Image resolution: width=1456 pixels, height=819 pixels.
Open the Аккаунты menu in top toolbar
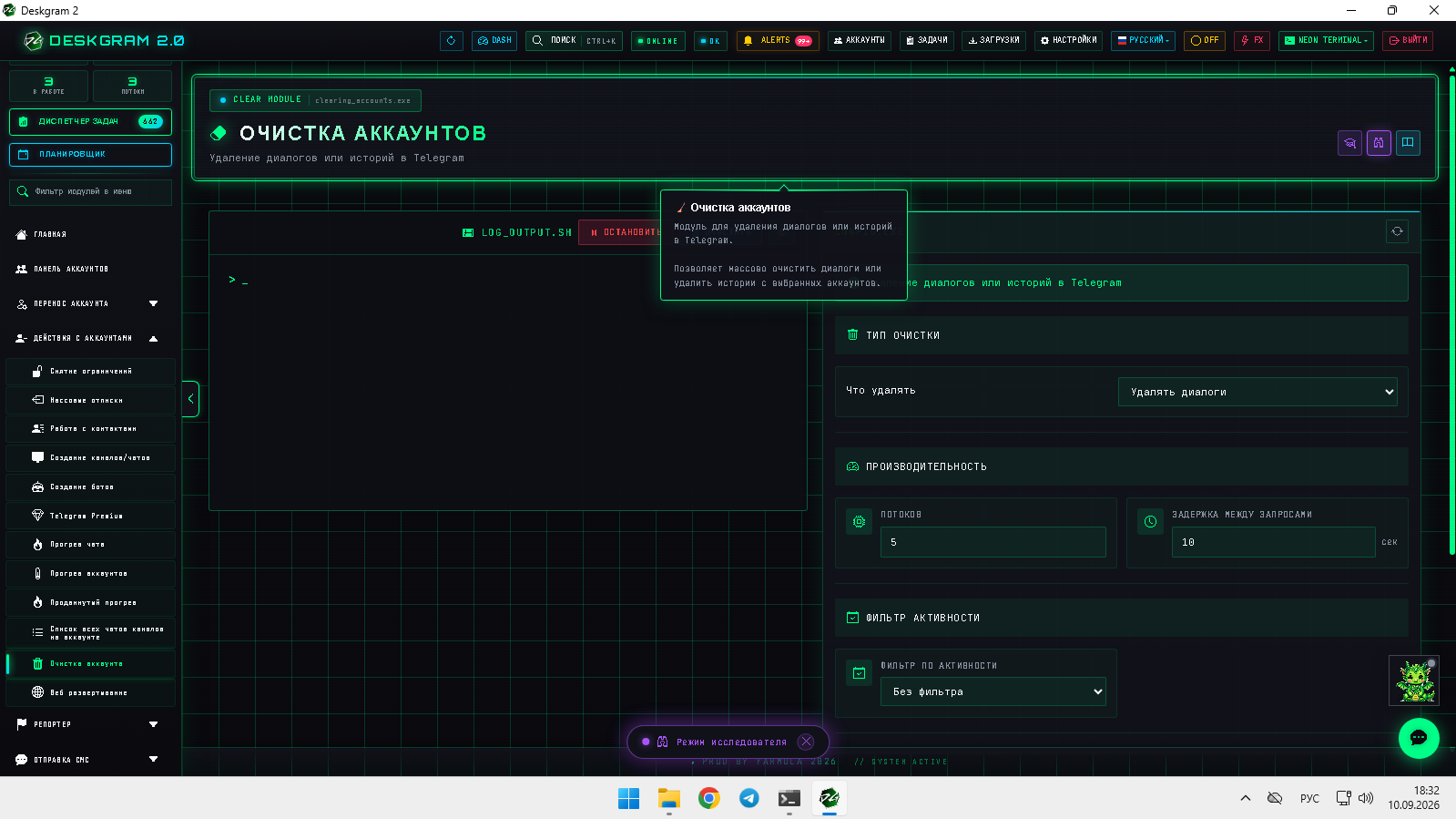coord(859,41)
